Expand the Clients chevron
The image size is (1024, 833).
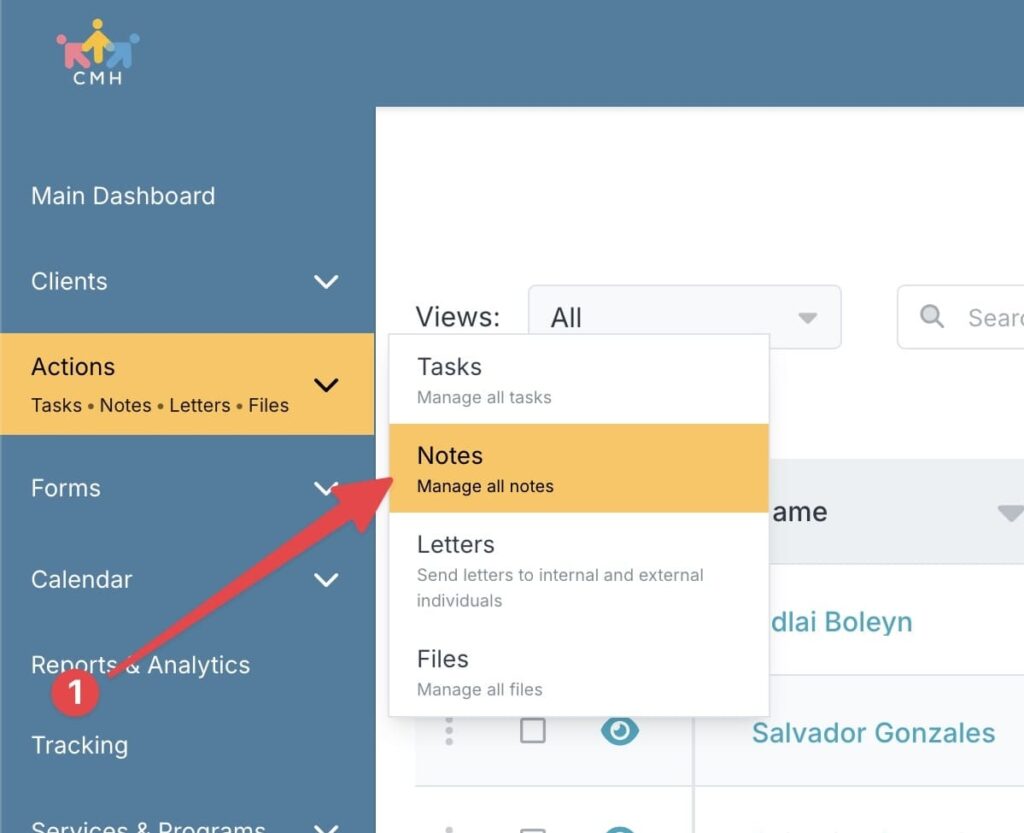point(326,282)
